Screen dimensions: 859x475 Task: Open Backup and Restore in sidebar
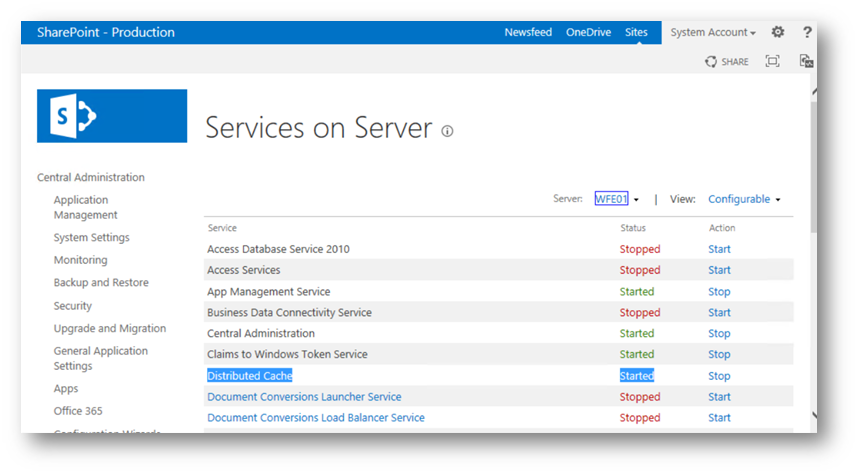[x=101, y=282]
